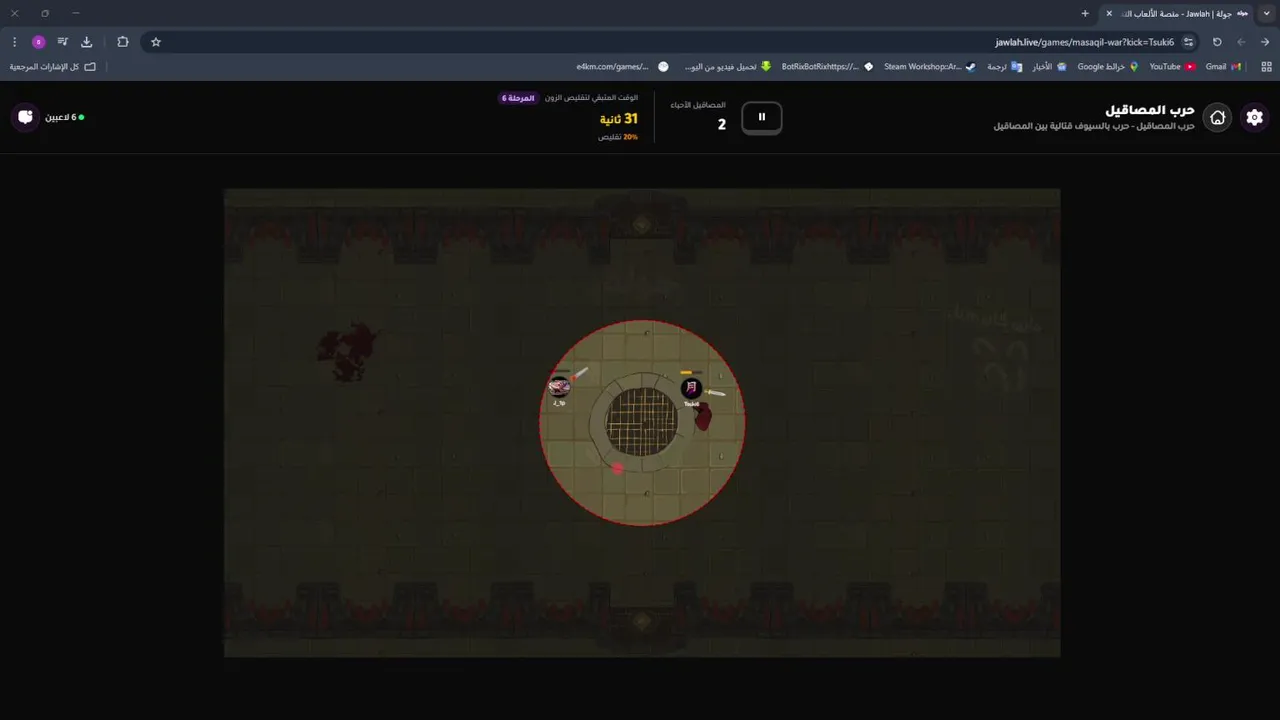1280x720 pixels.
Task: Open the browser downloads icon
Action: tap(87, 42)
